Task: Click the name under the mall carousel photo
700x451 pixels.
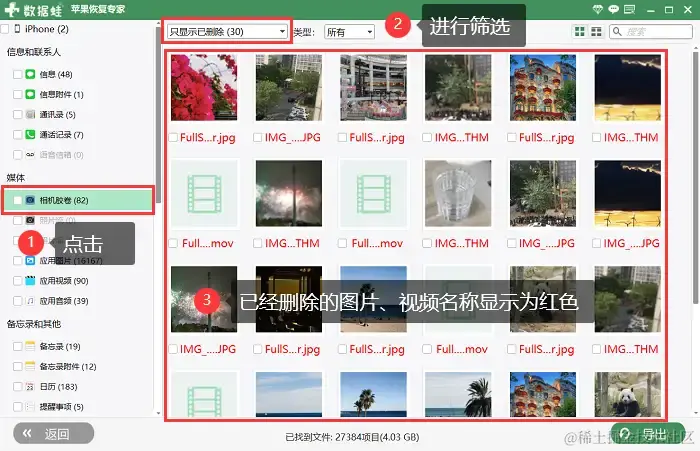Action: [377, 138]
